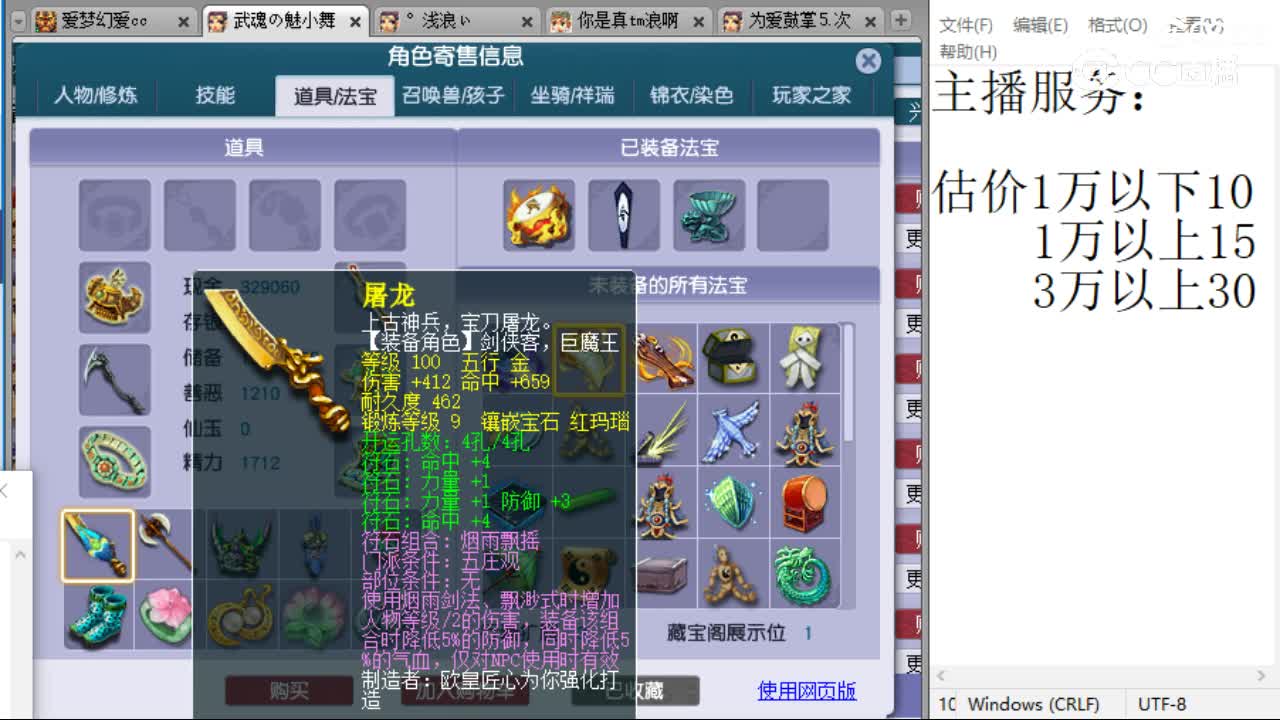
Task: Close the 角色寄售信息 dialog
Action: [868, 61]
